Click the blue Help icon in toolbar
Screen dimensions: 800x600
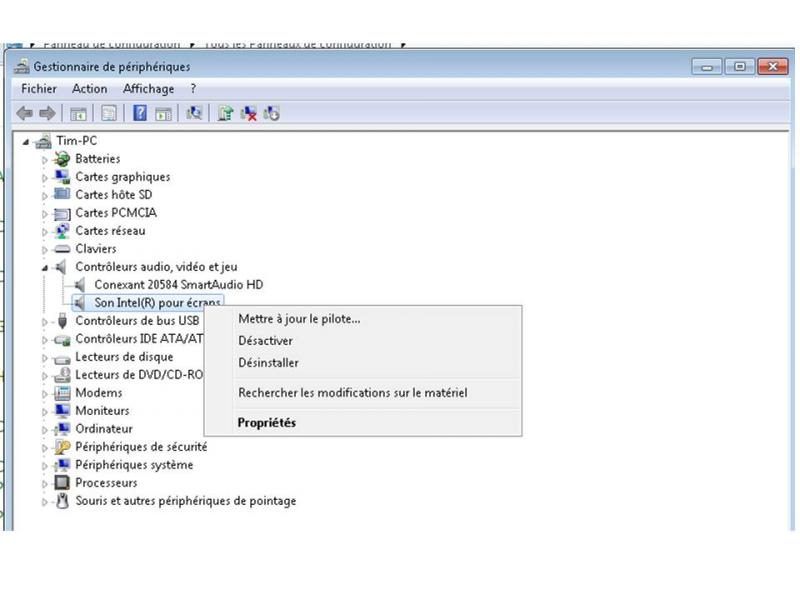click(140, 113)
